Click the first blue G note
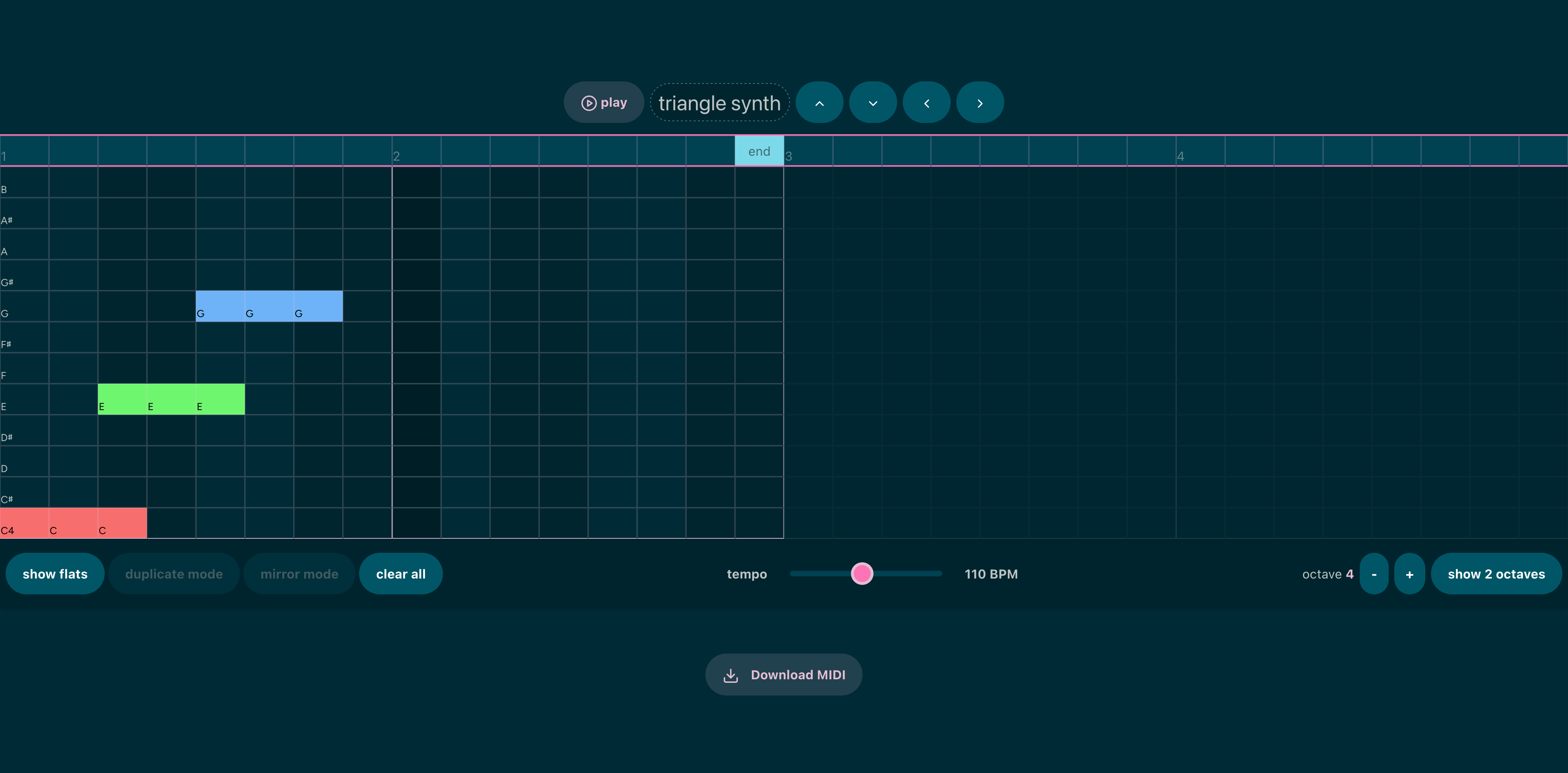This screenshot has width=1568, height=773. point(220,306)
